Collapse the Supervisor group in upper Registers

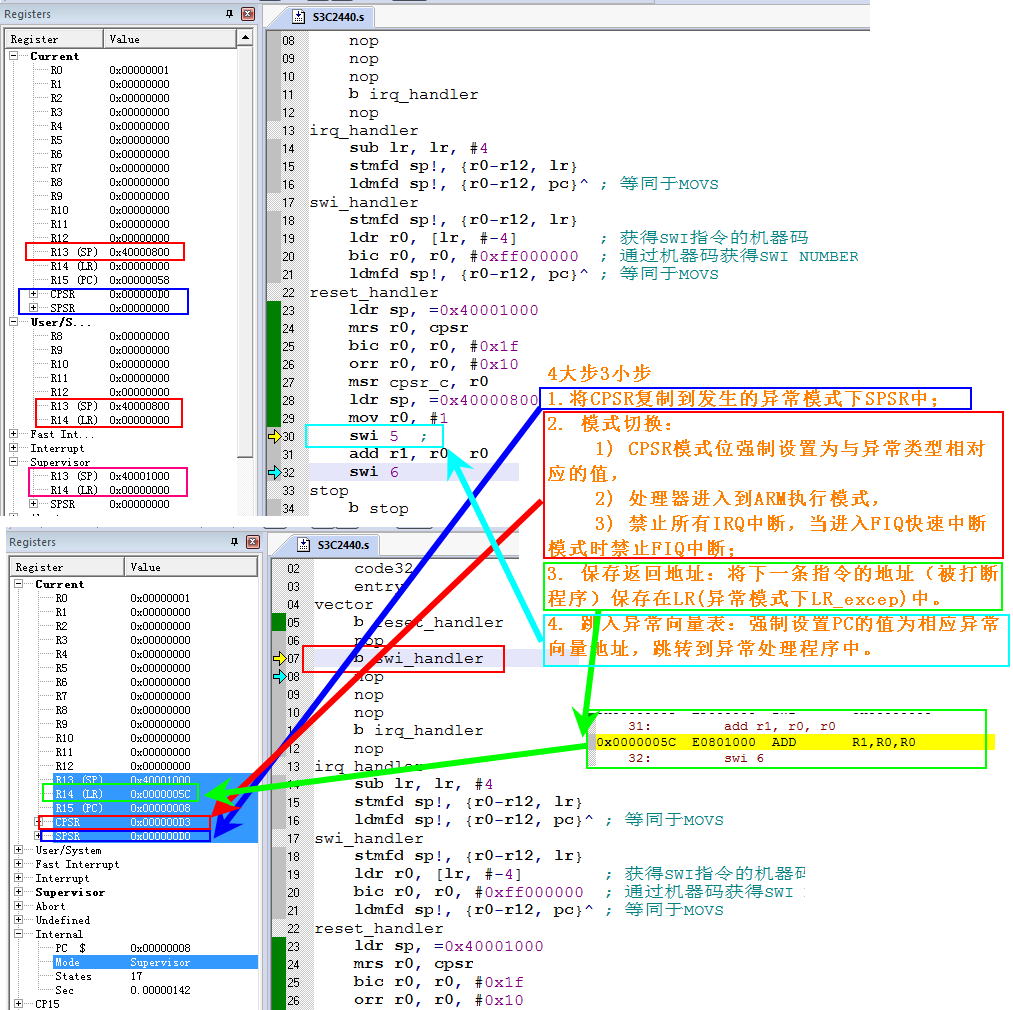point(14,462)
